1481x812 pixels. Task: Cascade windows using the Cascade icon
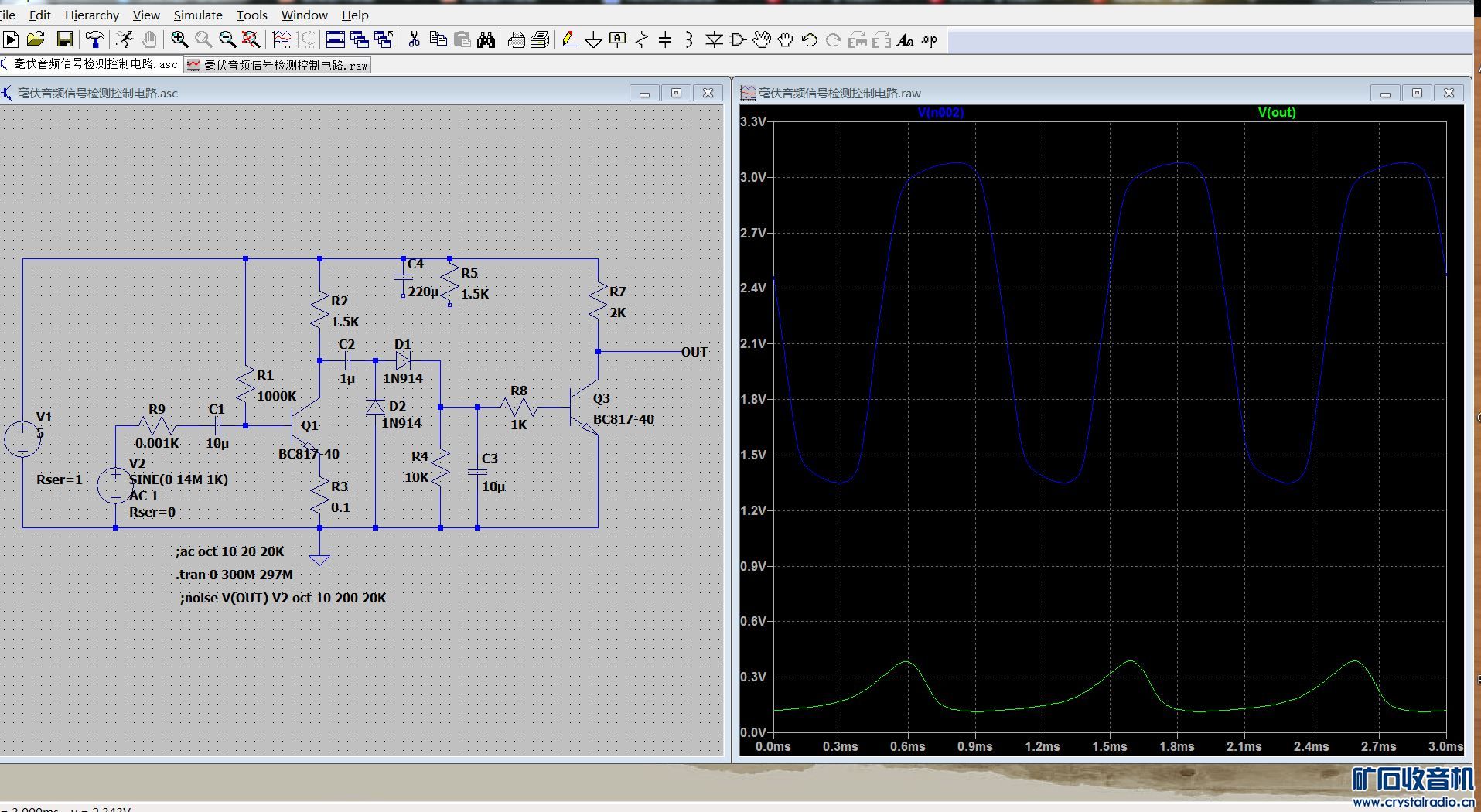(x=360, y=39)
